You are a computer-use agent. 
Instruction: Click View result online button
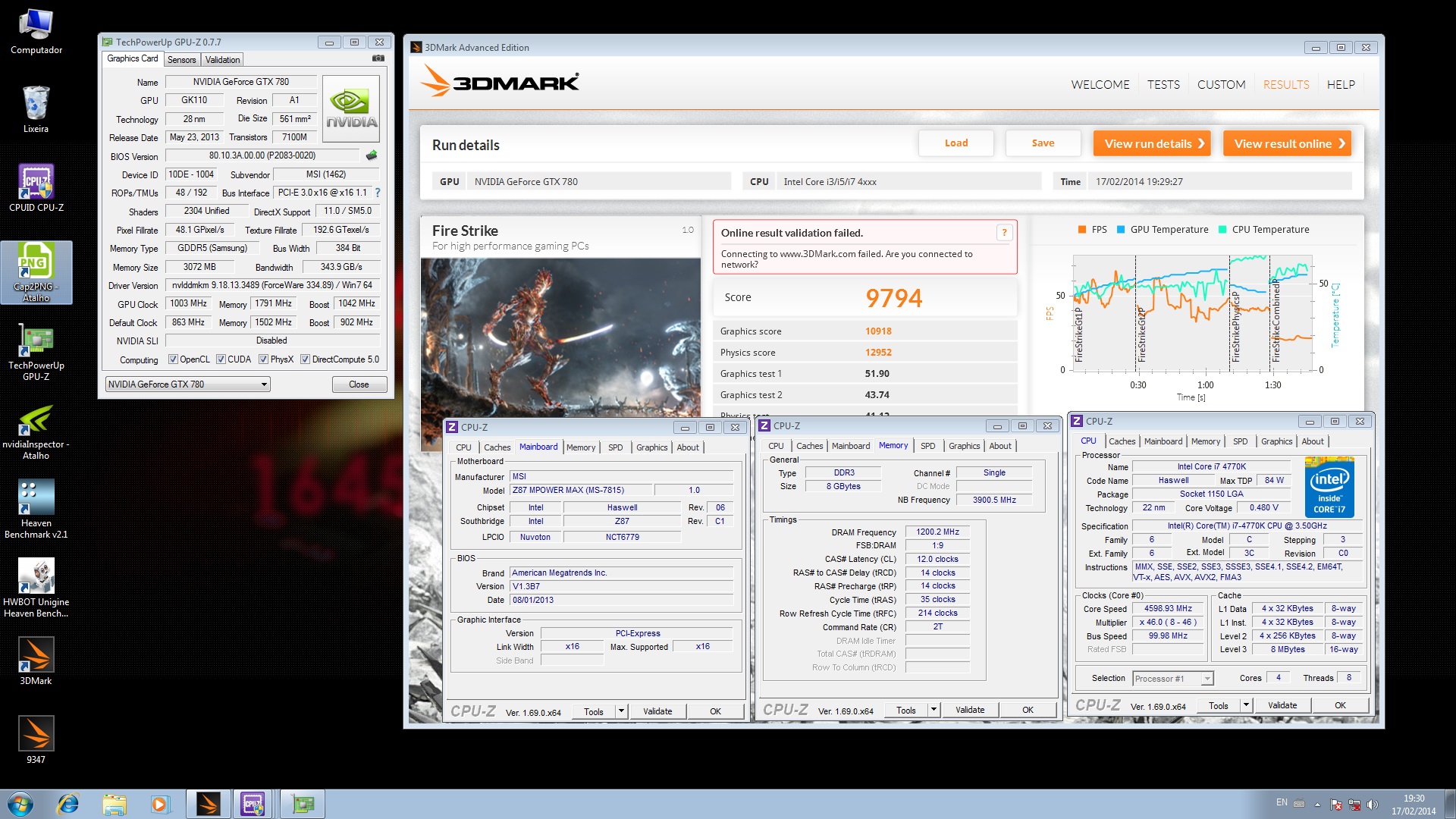[x=1287, y=143]
